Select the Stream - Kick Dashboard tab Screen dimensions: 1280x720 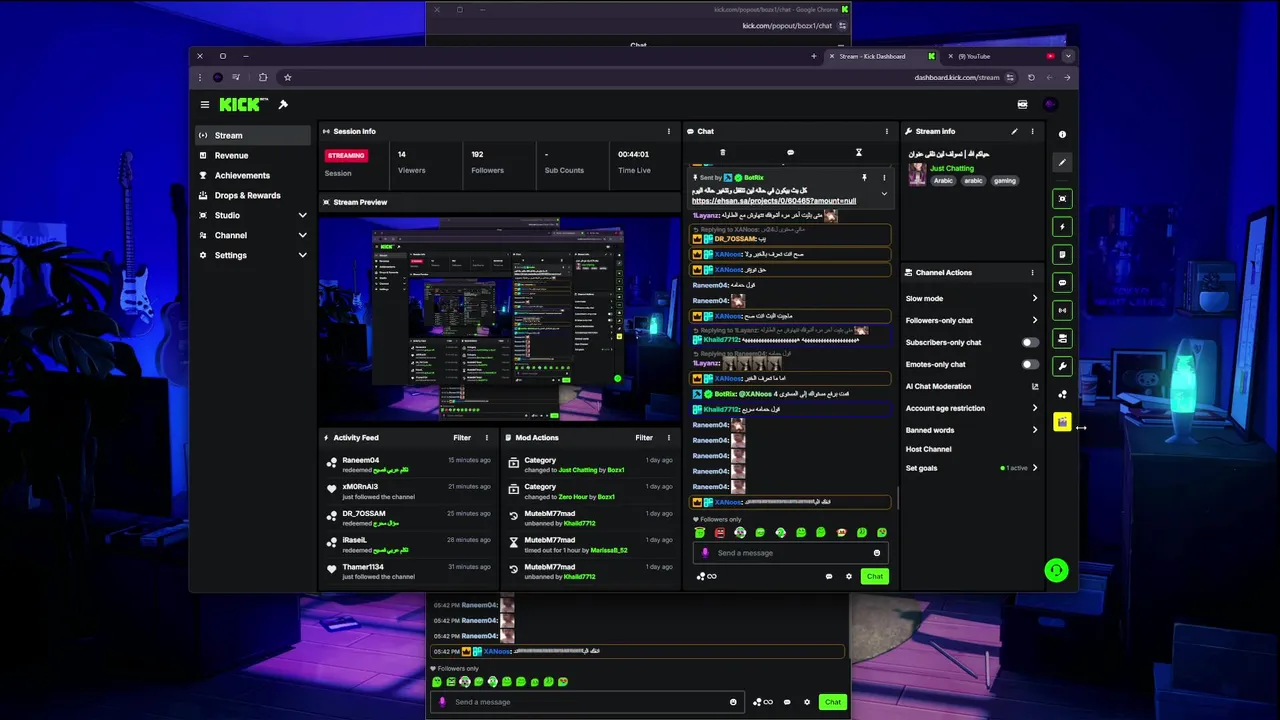click(882, 56)
